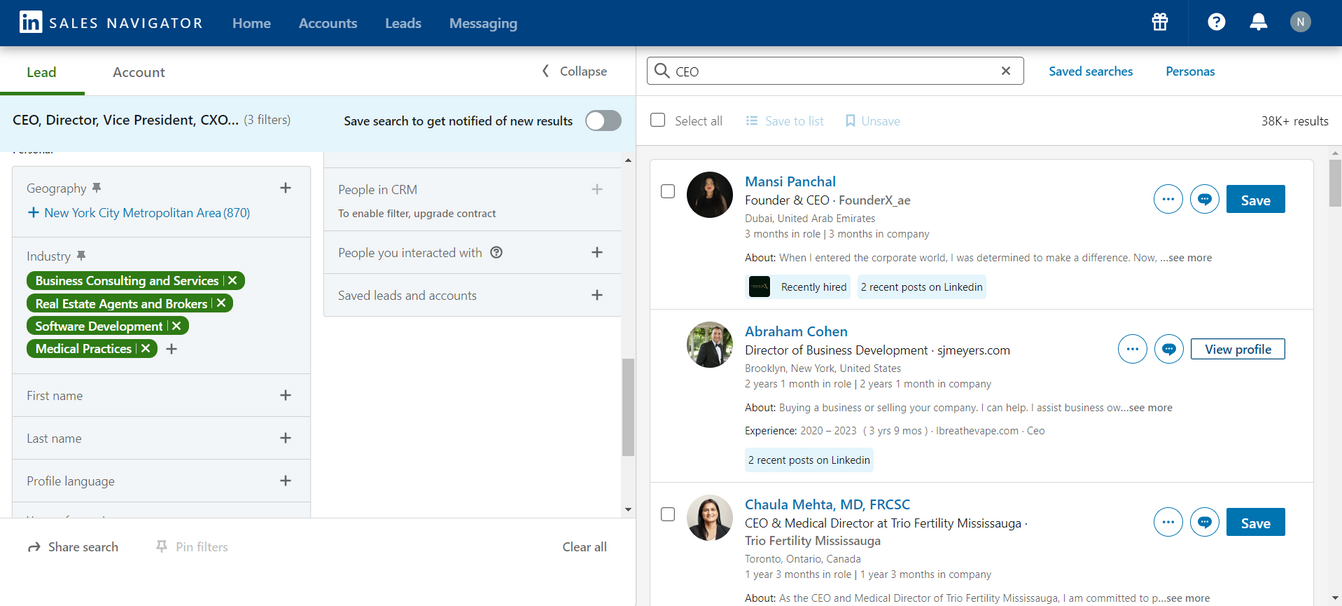Message Chaula Mehta via chat icon

[1205, 522]
